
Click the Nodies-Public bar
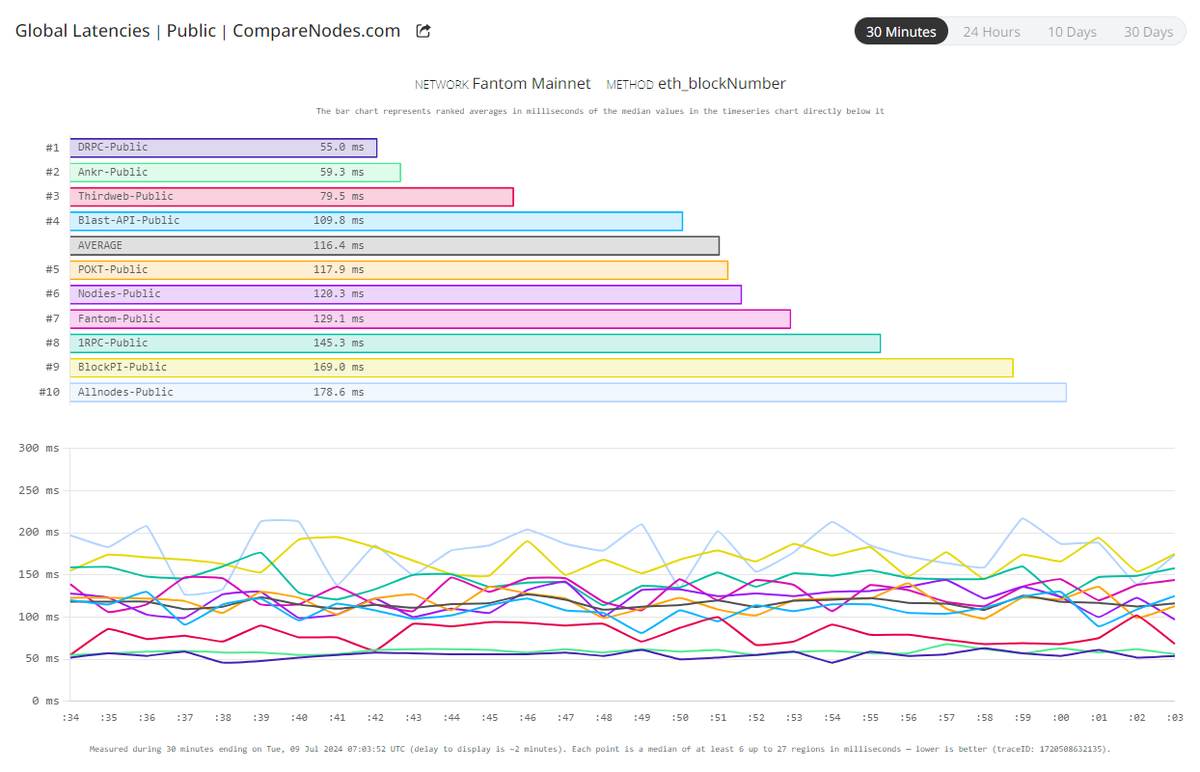tap(405, 294)
